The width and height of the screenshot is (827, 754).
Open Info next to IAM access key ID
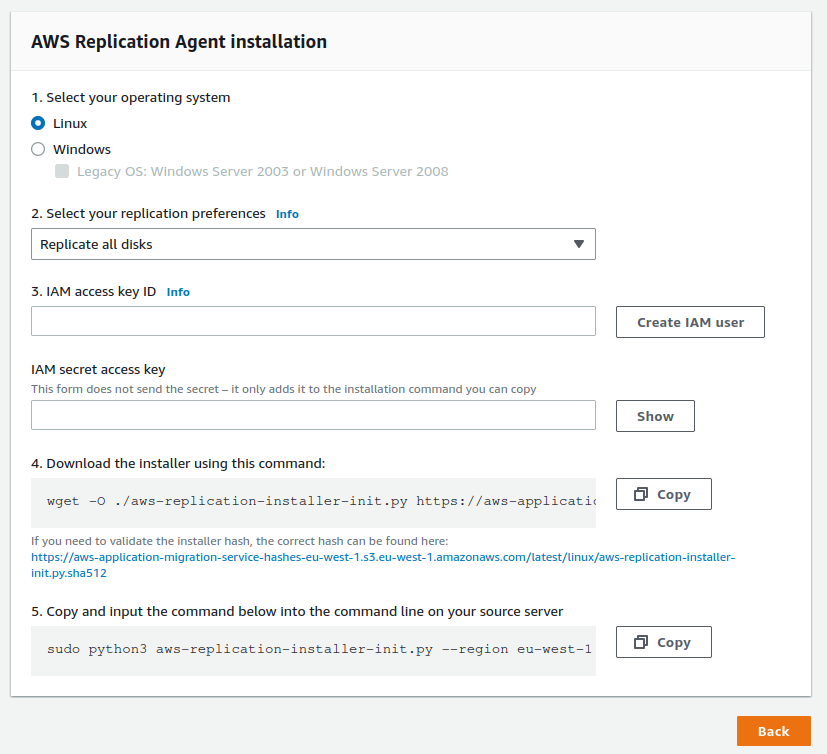pyautogui.click(x=178, y=292)
